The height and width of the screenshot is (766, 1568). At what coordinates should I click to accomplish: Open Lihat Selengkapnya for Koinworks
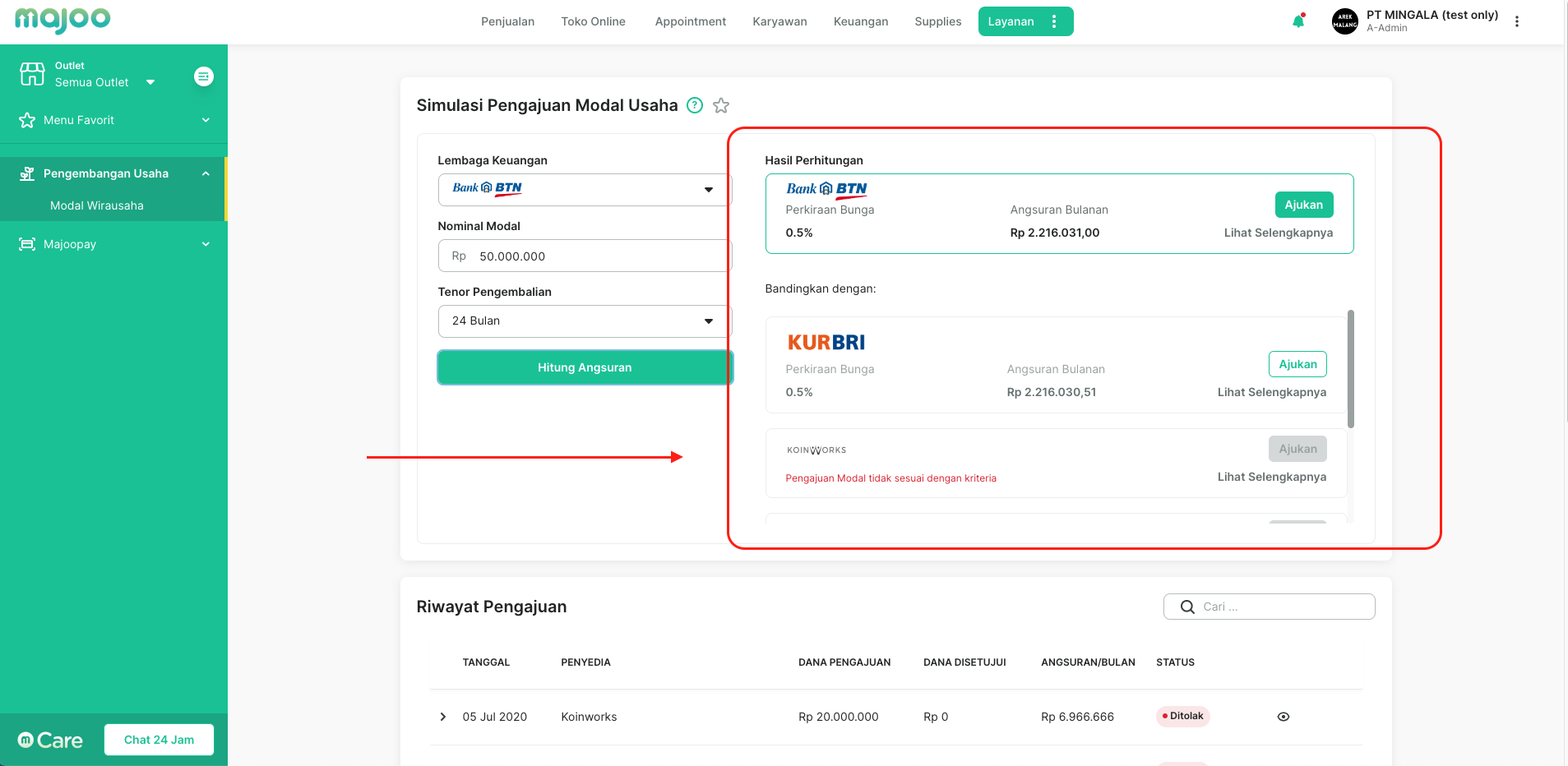pos(1272,477)
